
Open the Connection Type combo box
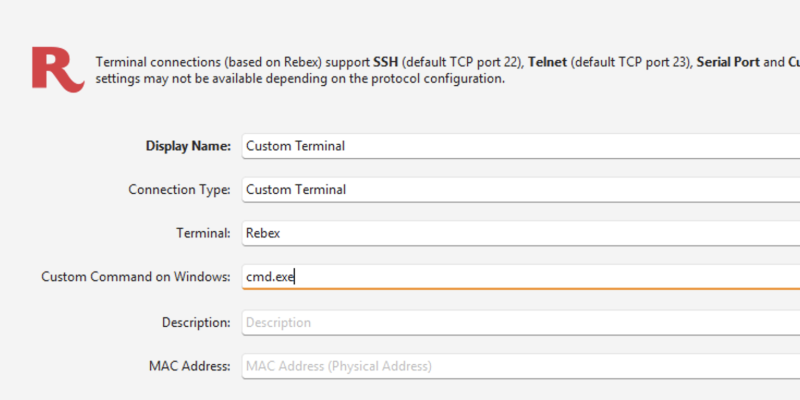click(x=521, y=190)
